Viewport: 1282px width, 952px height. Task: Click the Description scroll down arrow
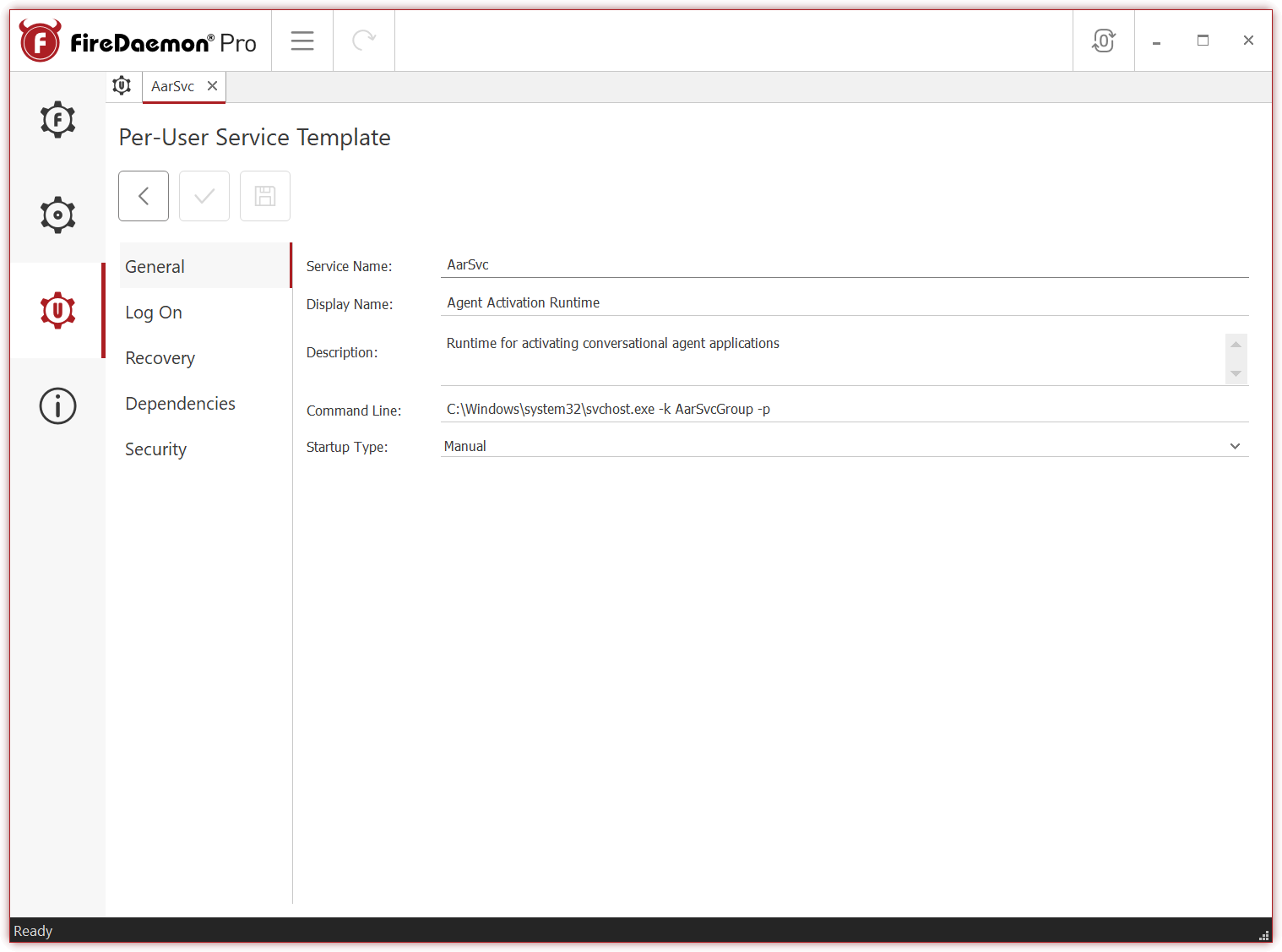(1236, 373)
